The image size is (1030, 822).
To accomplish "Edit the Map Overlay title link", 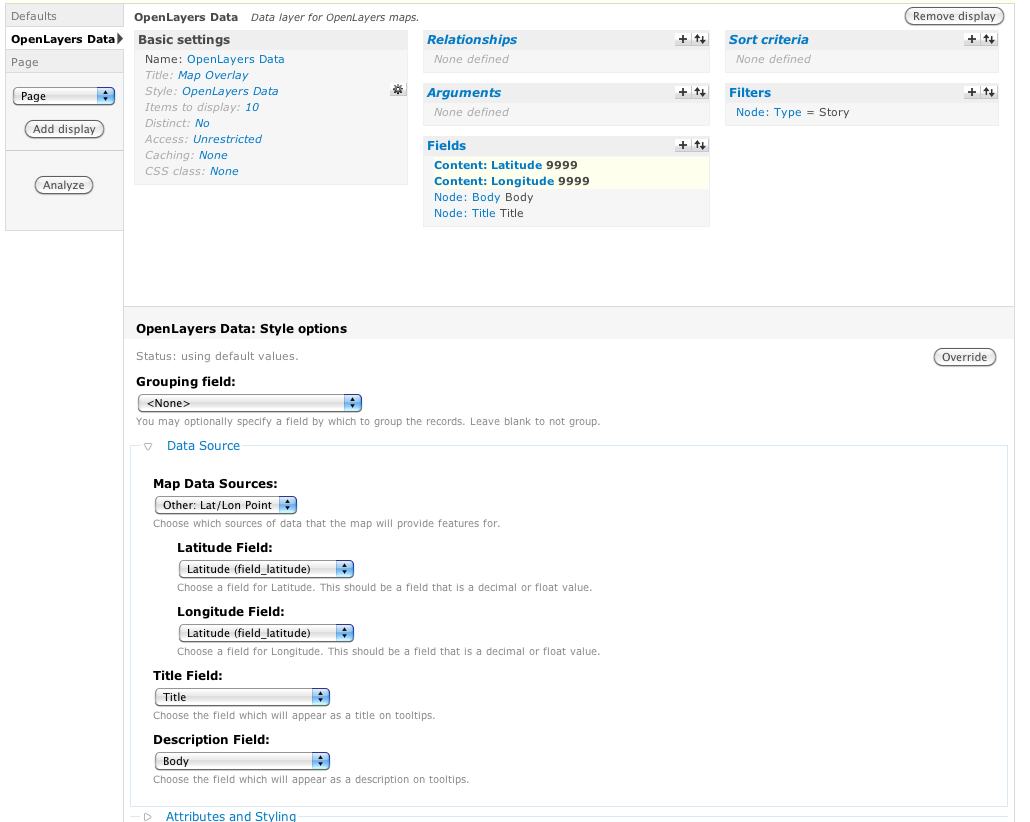I will click(213, 75).
